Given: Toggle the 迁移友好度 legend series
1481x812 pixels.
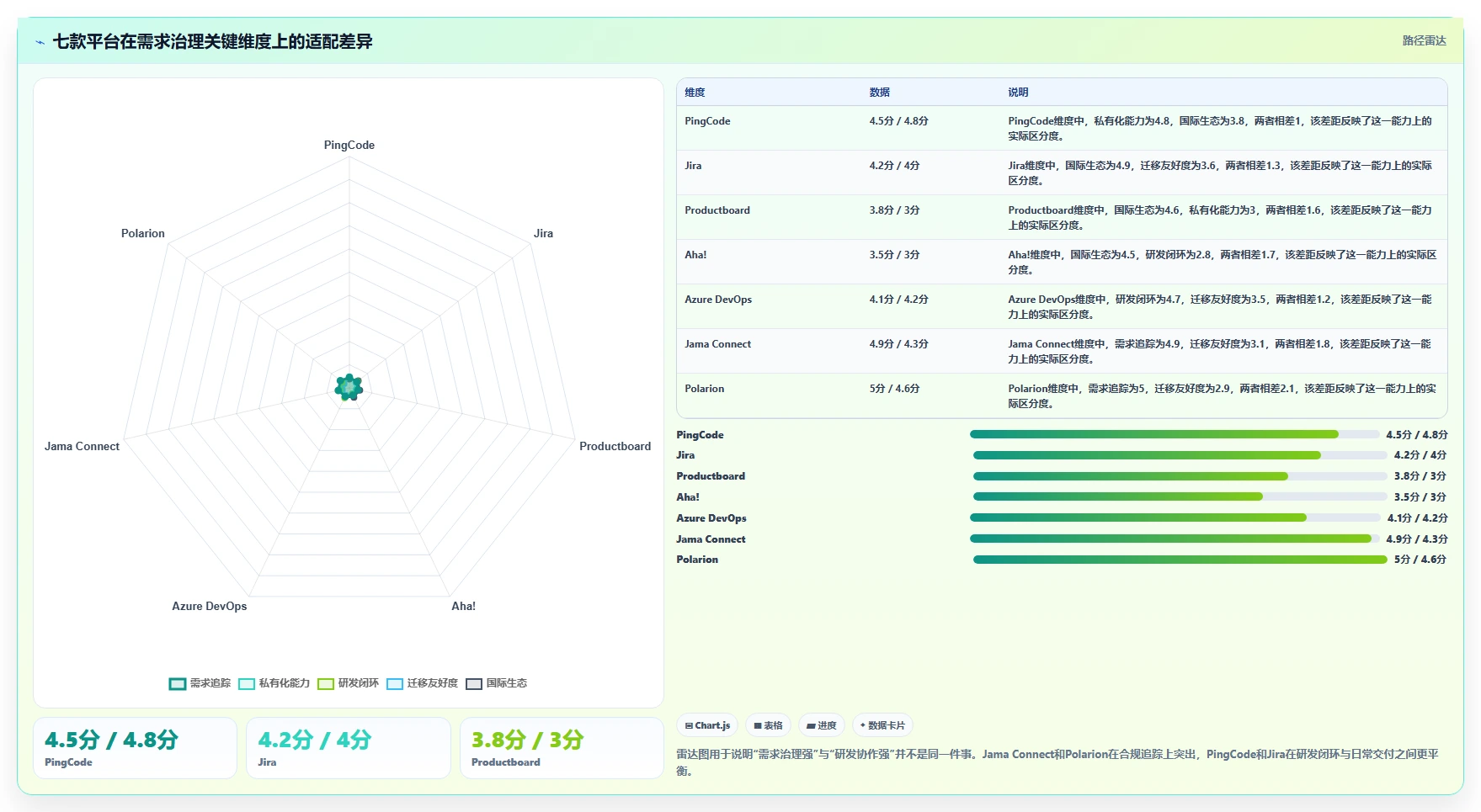Looking at the screenshot, I should 423,683.
